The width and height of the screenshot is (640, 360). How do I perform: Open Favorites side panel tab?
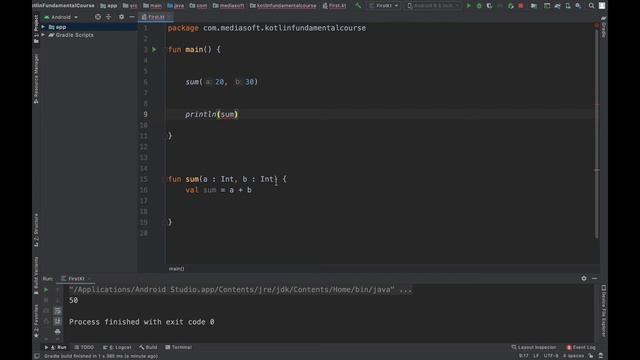pyautogui.click(x=36, y=321)
